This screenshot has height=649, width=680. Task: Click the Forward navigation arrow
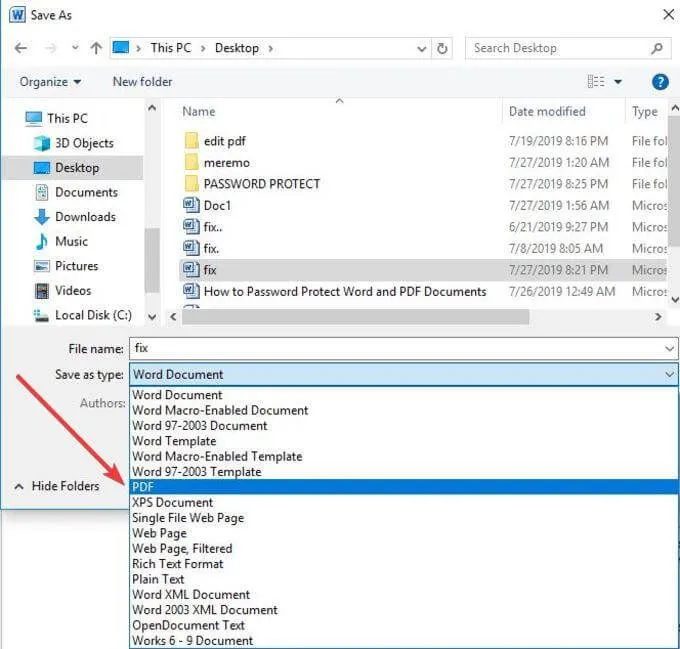point(51,48)
